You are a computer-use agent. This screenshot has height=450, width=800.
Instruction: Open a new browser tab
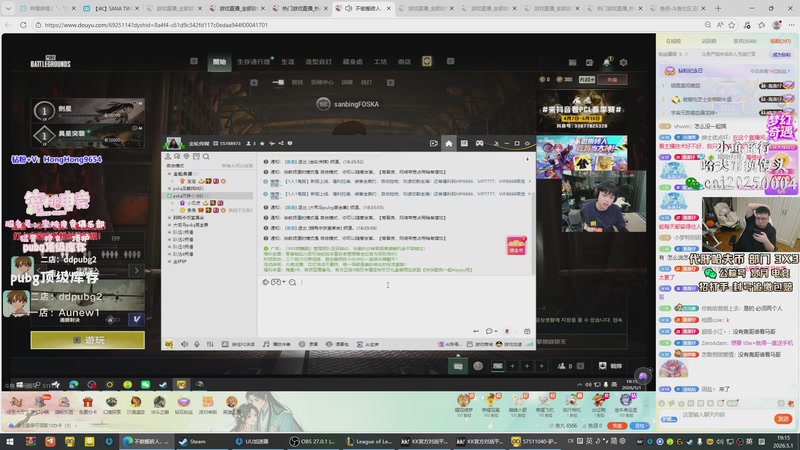tap(718, 8)
